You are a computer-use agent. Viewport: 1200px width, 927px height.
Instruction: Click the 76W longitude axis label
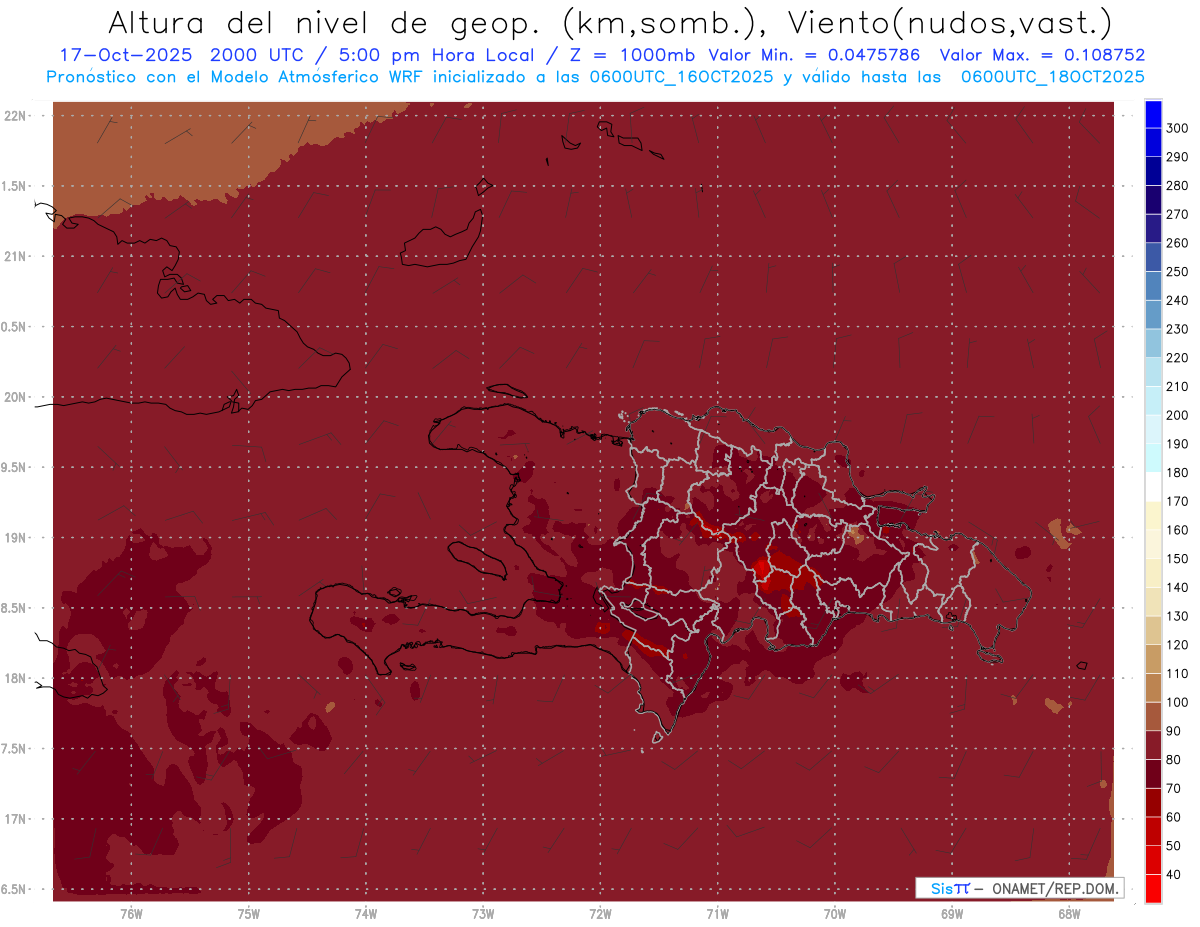coord(131,914)
